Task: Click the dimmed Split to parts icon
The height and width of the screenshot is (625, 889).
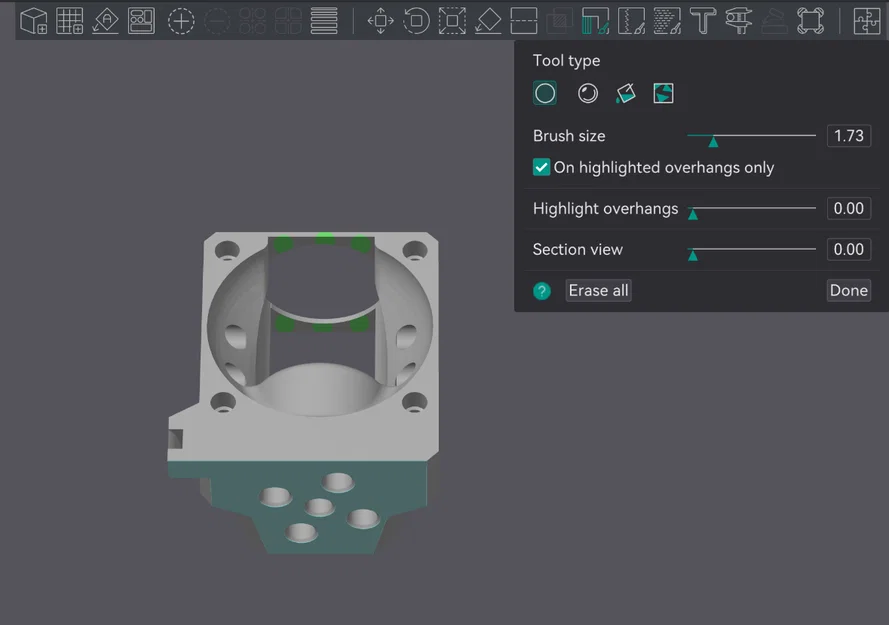Action: click(x=288, y=21)
